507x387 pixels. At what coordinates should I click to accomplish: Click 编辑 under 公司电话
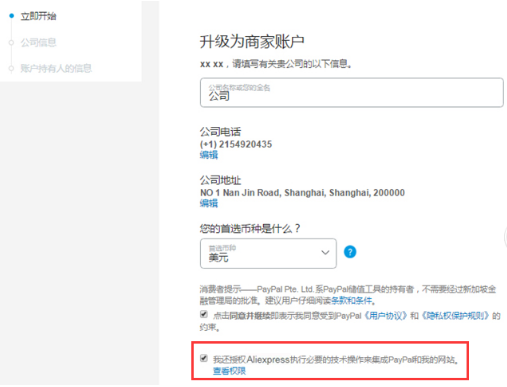click(x=209, y=155)
